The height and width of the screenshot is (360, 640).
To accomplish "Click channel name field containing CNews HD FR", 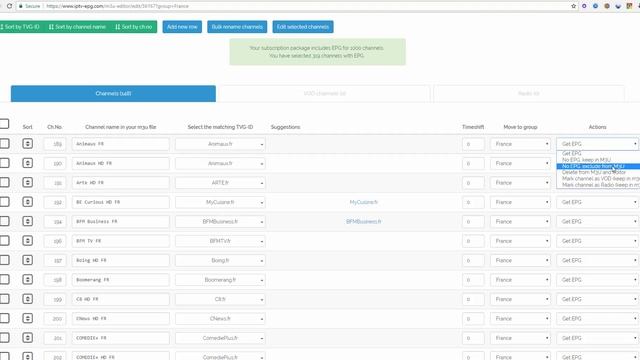I will (120, 319).
